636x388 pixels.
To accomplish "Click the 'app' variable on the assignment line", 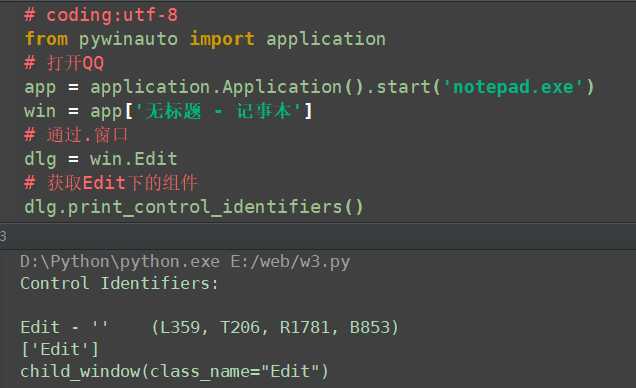I will pos(40,88).
